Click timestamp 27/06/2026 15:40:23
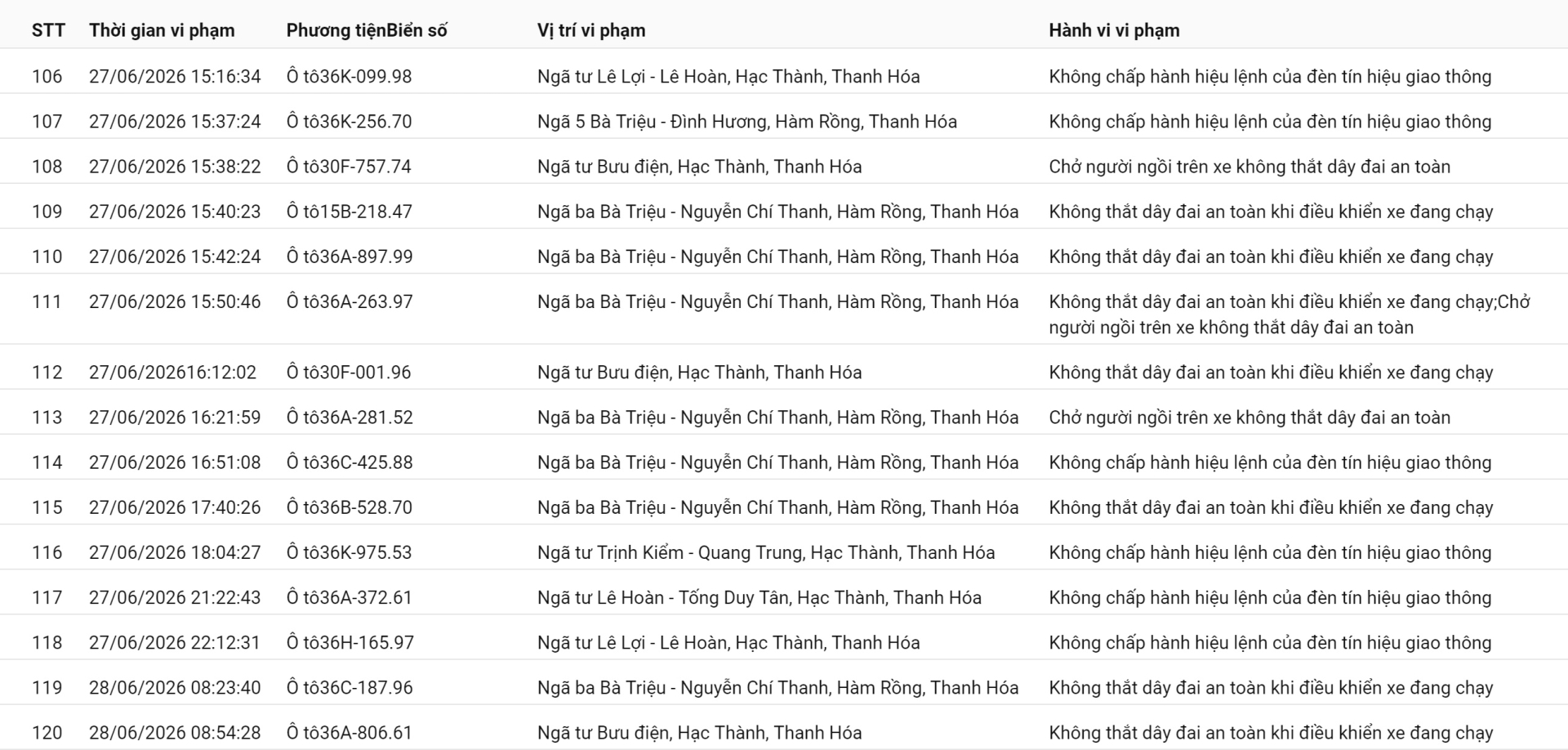 pyautogui.click(x=175, y=212)
